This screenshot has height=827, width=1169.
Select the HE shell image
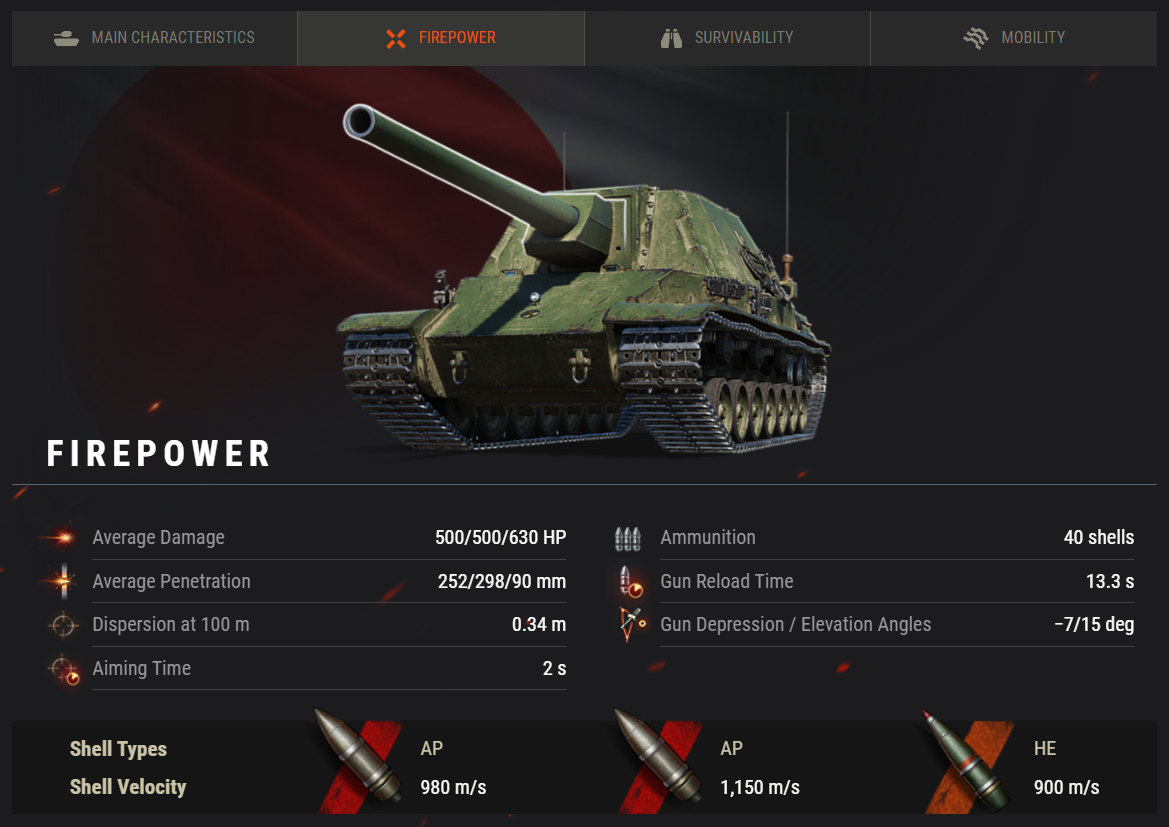pos(968,761)
